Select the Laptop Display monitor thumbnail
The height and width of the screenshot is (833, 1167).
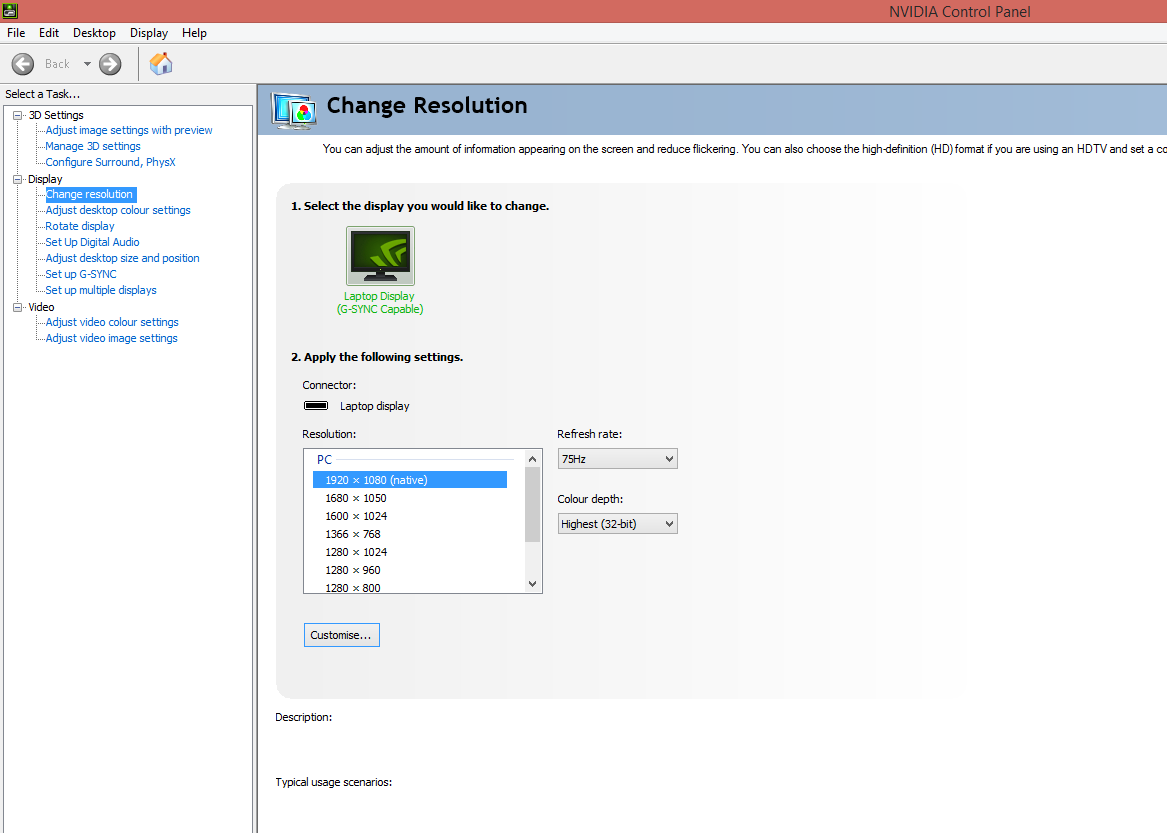[380, 256]
